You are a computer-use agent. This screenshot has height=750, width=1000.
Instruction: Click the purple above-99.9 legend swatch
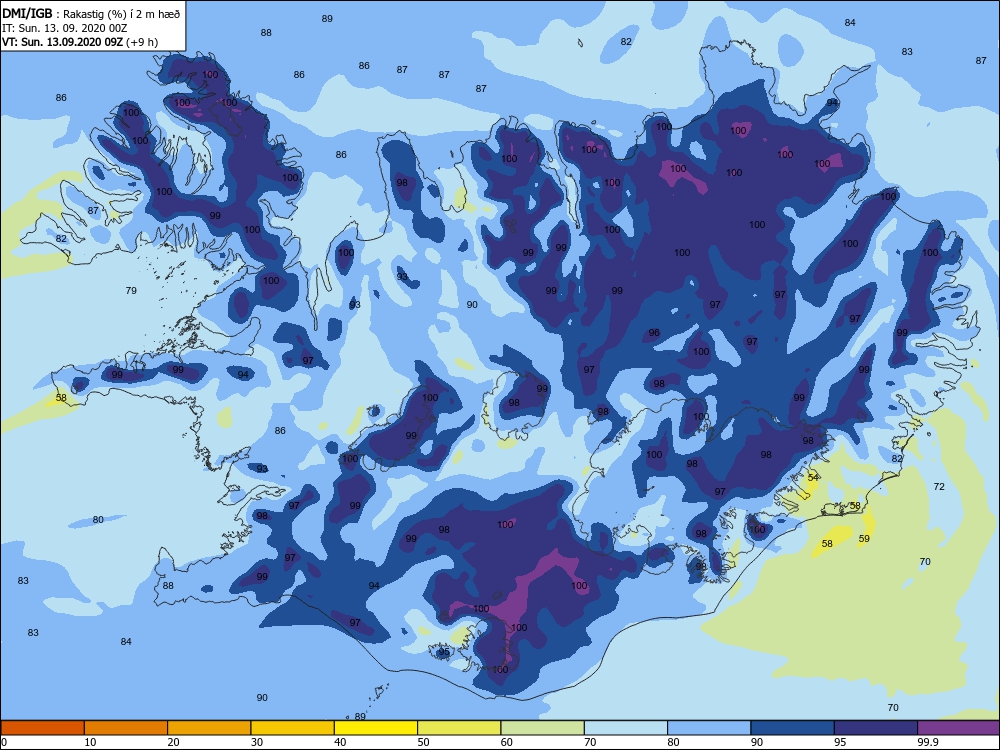click(959, 728)
